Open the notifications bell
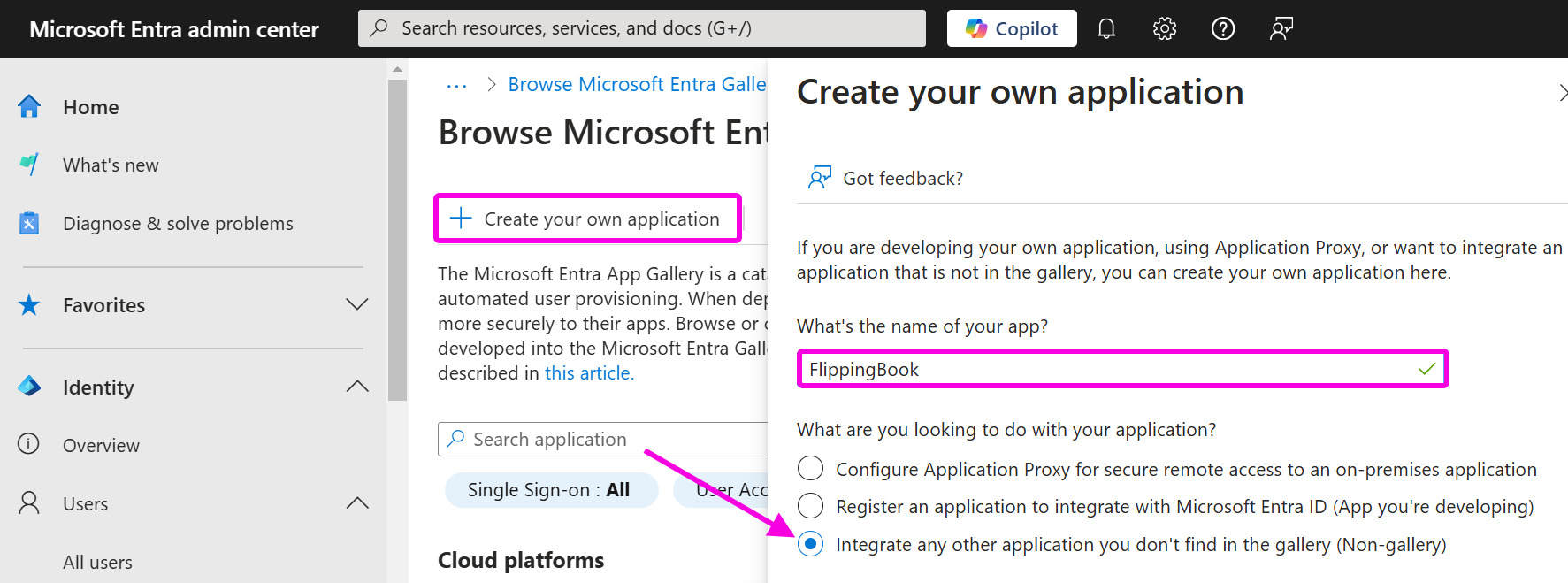1568x583 pixels. point(1106,29)
